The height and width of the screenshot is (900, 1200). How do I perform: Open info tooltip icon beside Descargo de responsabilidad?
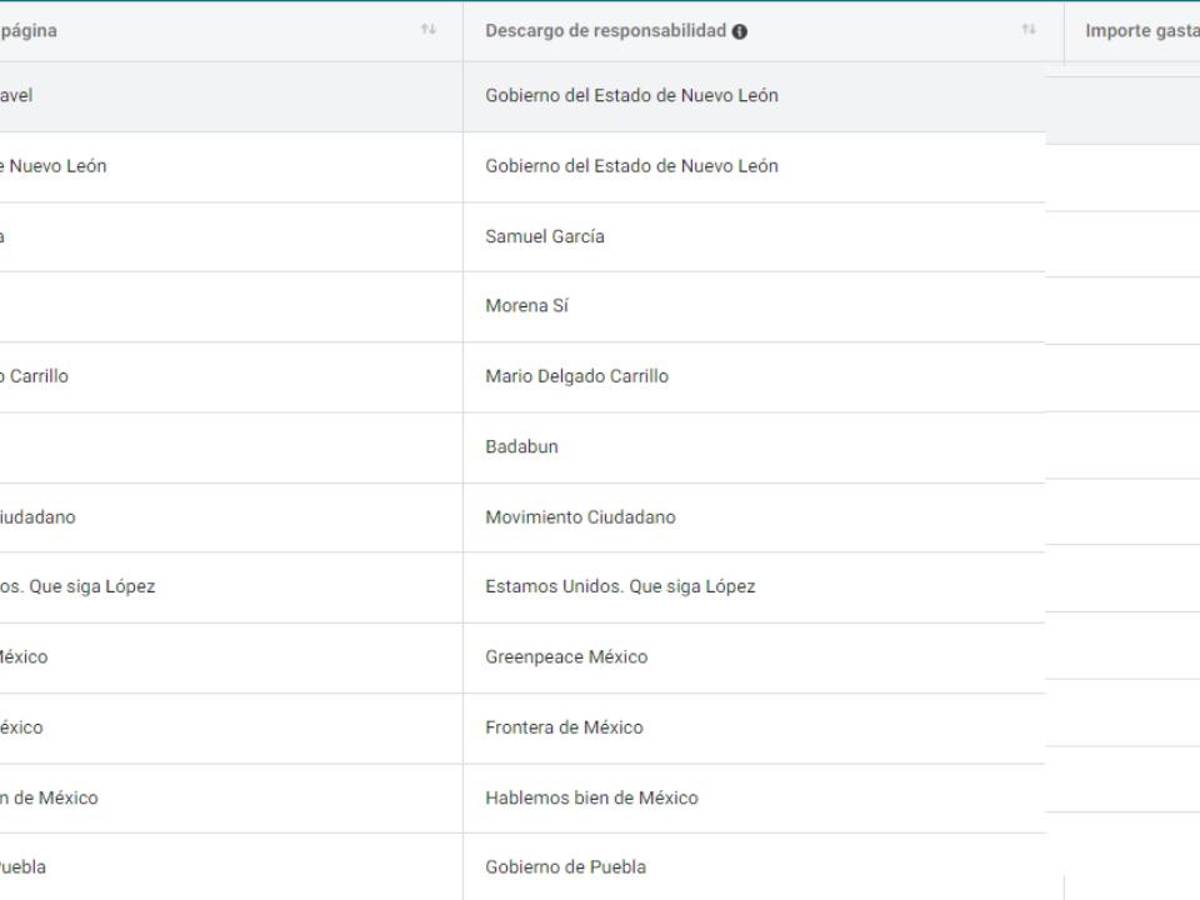click(x=740, y=31)
